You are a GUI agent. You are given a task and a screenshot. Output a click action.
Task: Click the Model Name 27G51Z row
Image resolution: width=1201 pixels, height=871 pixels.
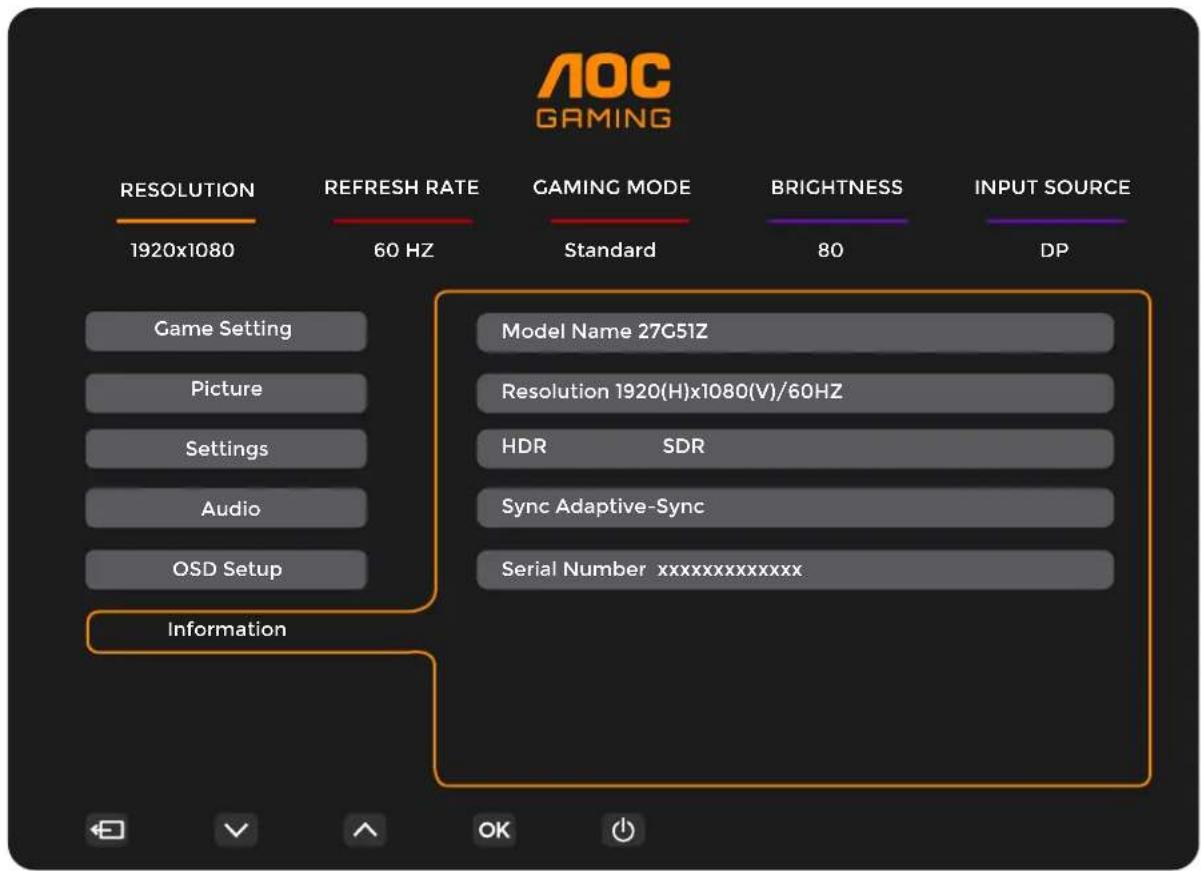tap(795, 332)
